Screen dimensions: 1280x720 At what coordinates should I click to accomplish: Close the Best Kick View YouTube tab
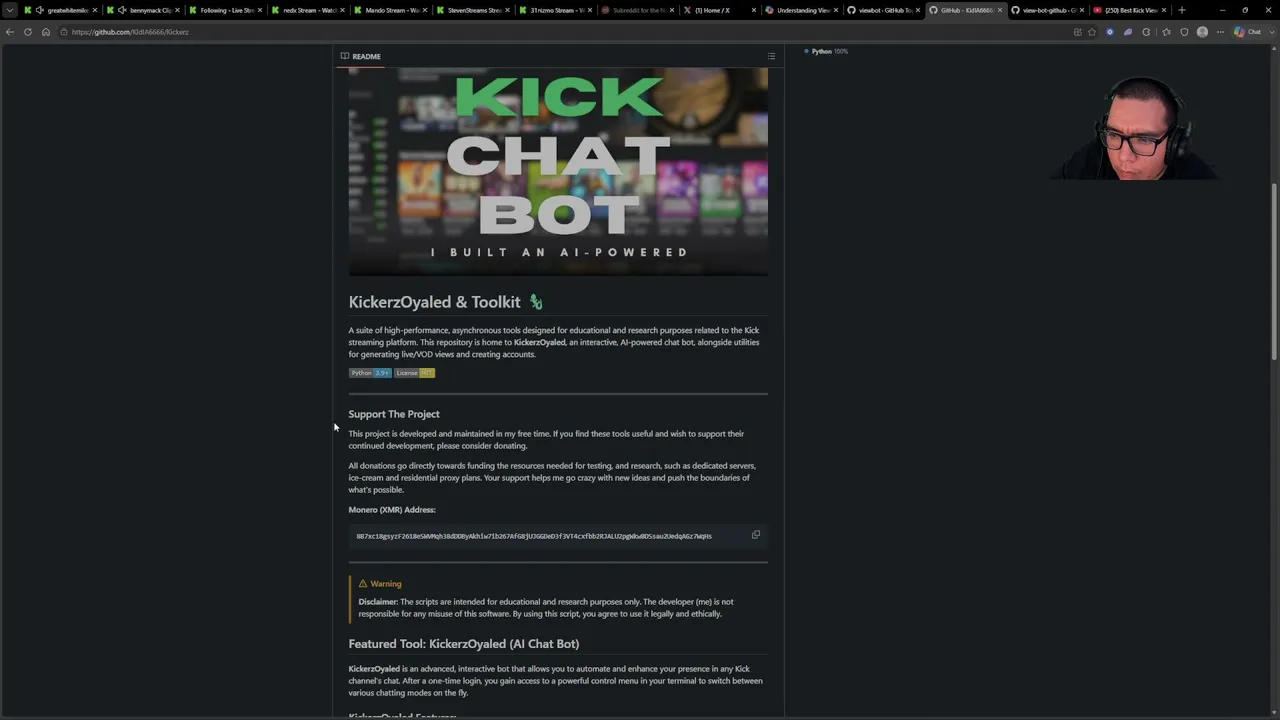click(1163, 10)
